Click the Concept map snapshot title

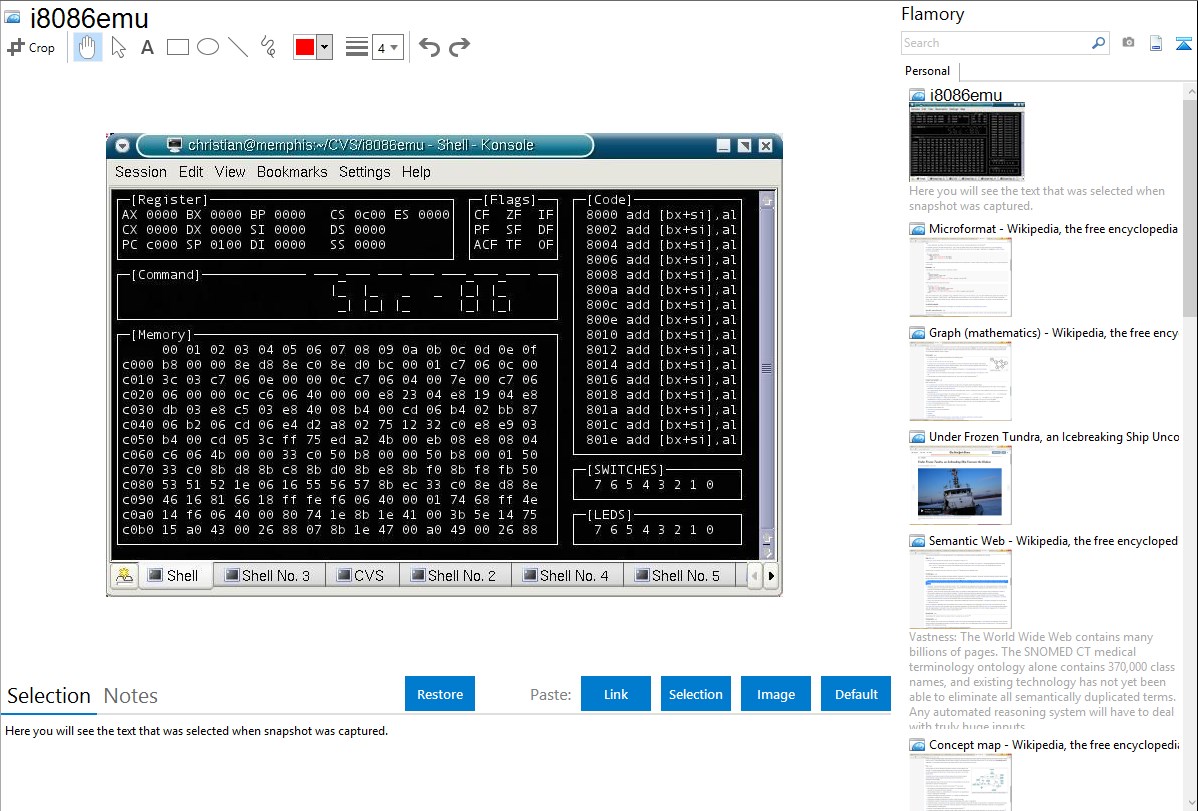(x=1053, y=744)
